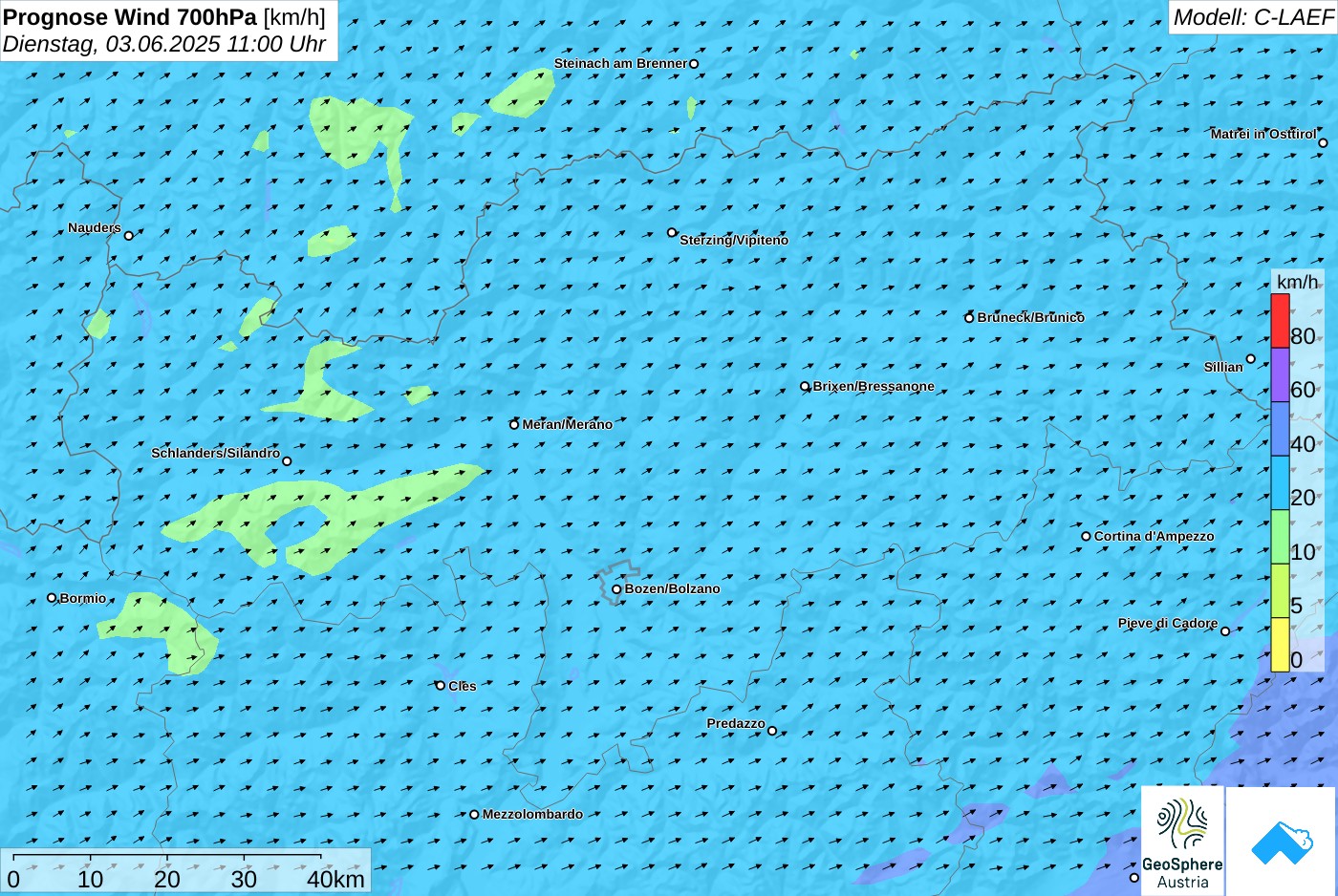Screen dimensions: 1338x896
Task: Click the '40km' scale bar label
Action: tap(335, 879)
